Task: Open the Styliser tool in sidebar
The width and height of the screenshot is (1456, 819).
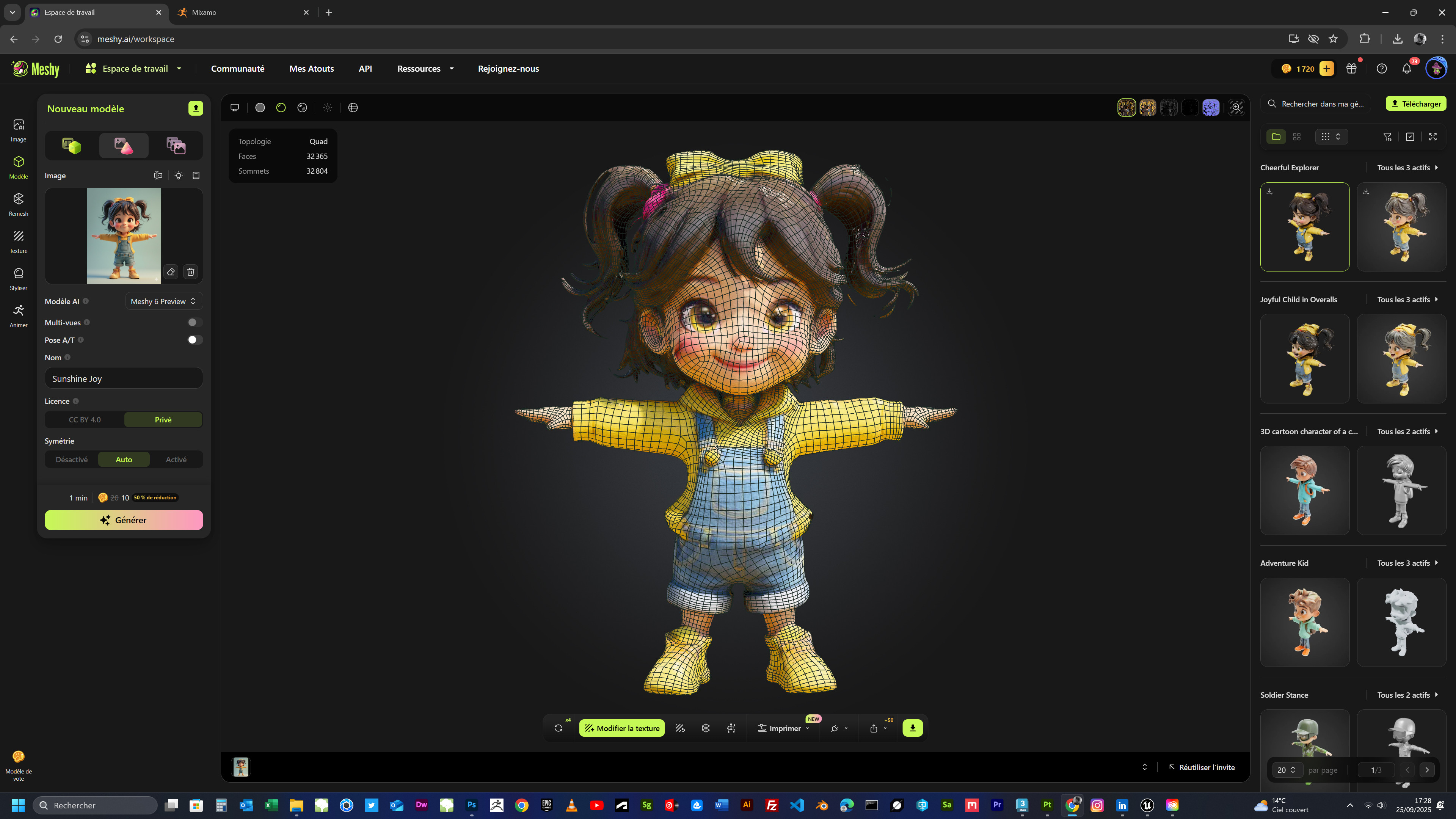Action: 18,279
